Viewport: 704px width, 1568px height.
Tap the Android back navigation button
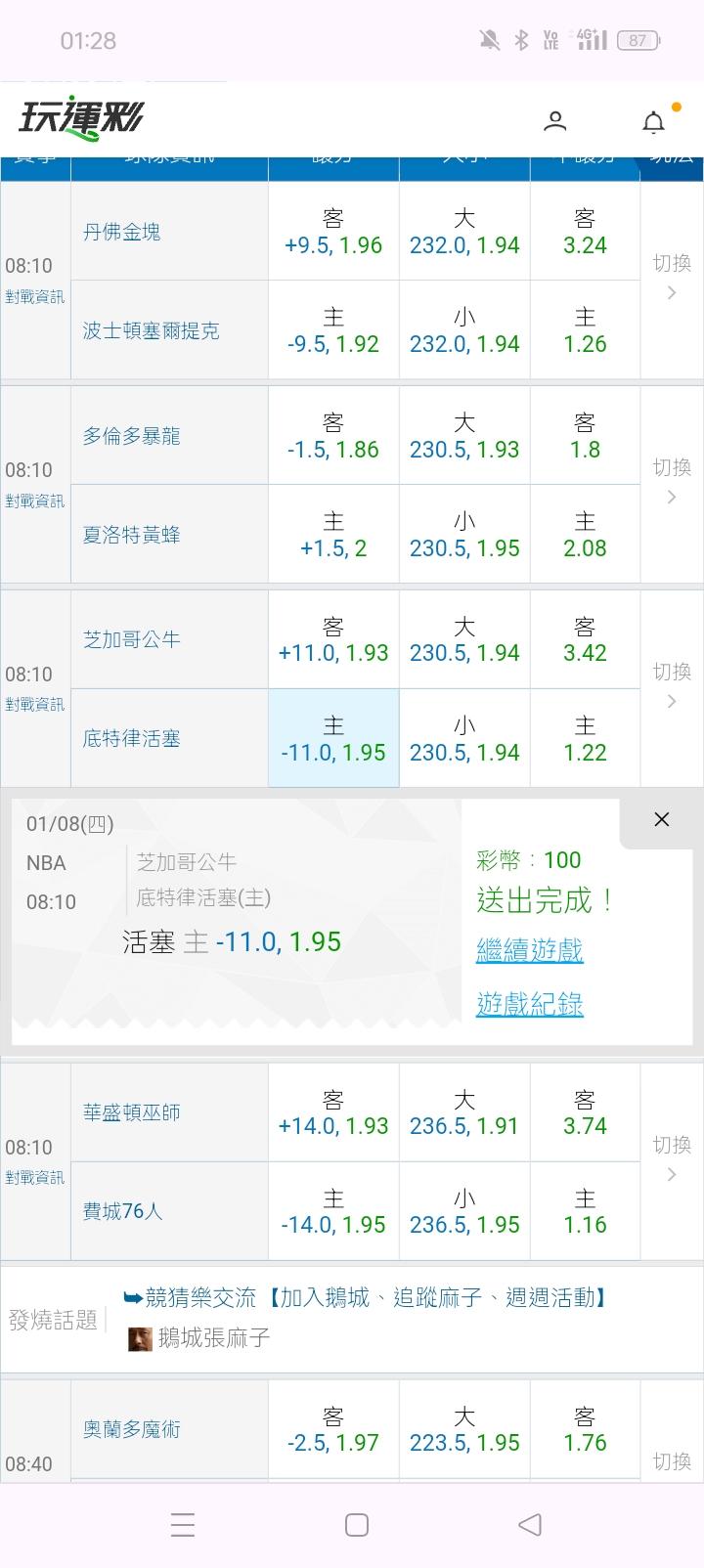point(529,1524)
